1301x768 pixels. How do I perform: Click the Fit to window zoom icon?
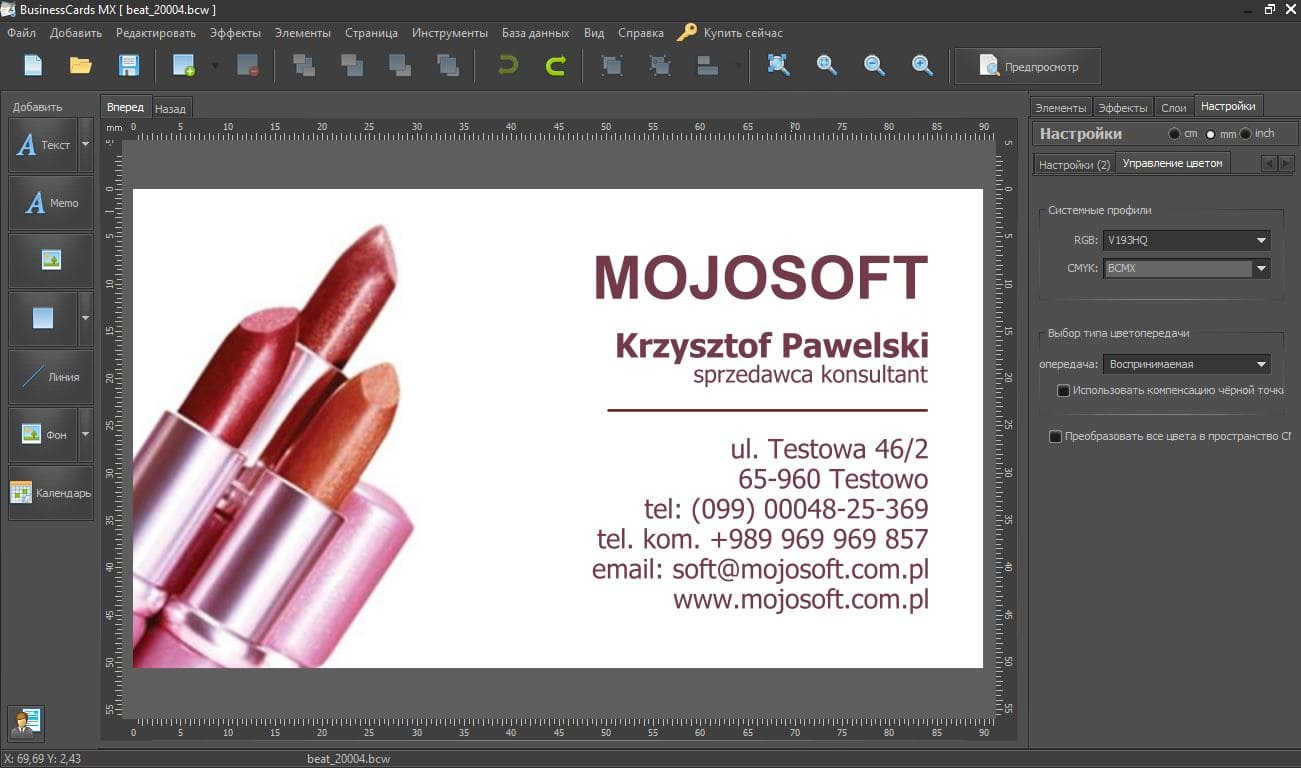pos(778,66)
